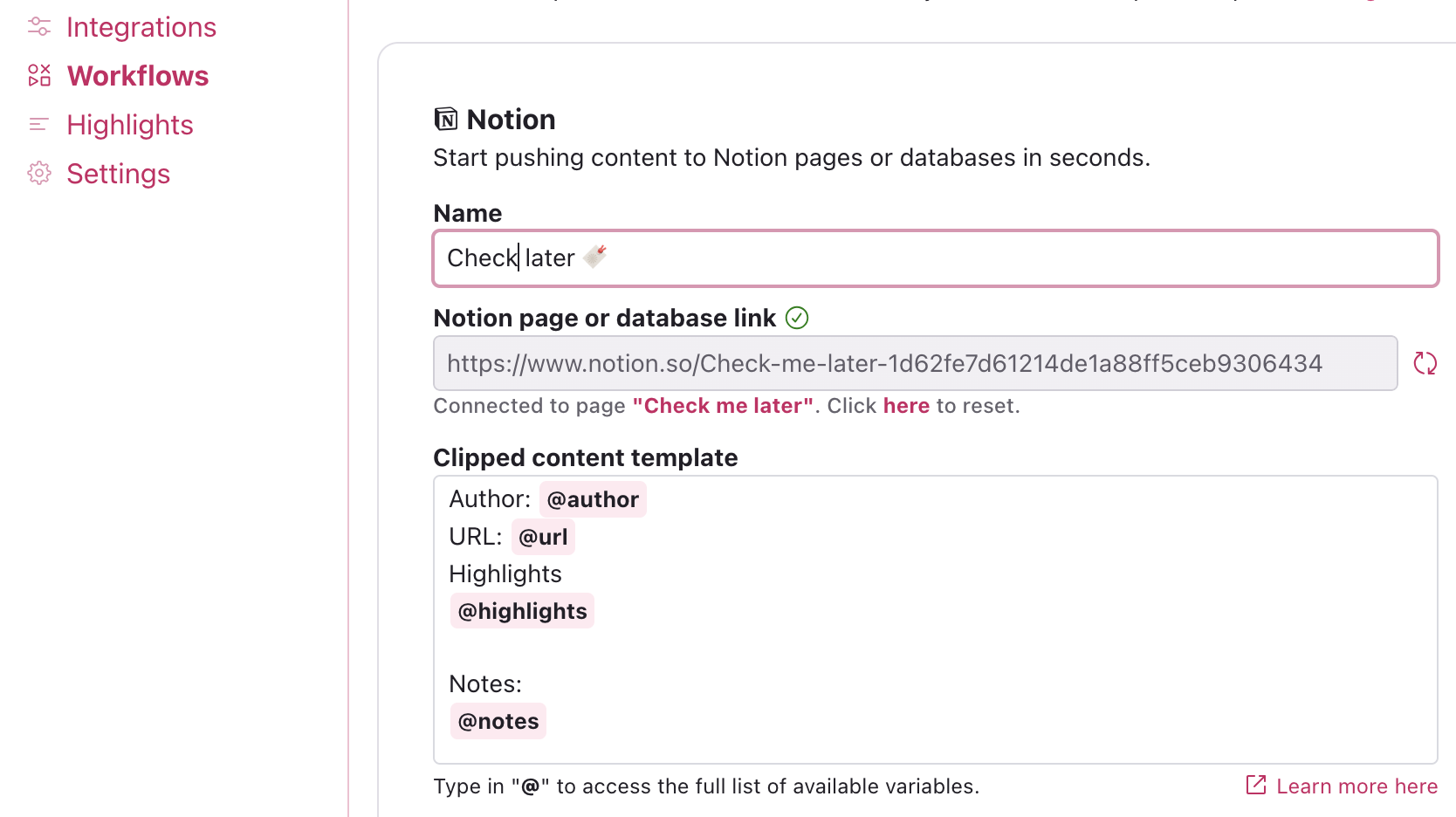Click the "Clipped content template" label
The height and width of the screenshot is (817, 1456).
tap(586, 457)
